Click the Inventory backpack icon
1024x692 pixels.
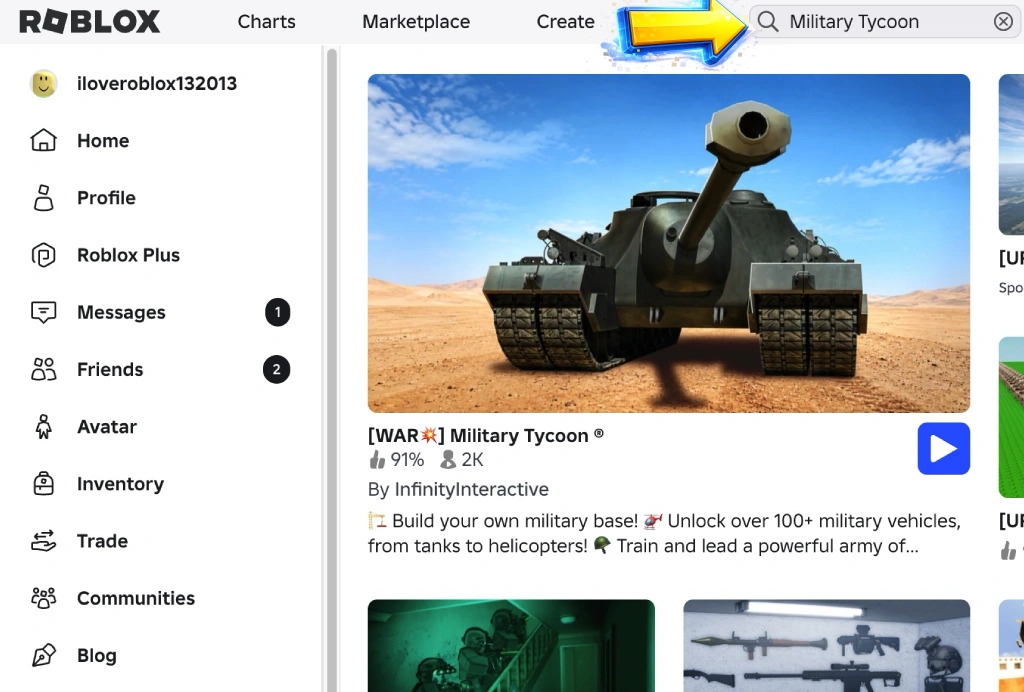[x=44, y=484]
